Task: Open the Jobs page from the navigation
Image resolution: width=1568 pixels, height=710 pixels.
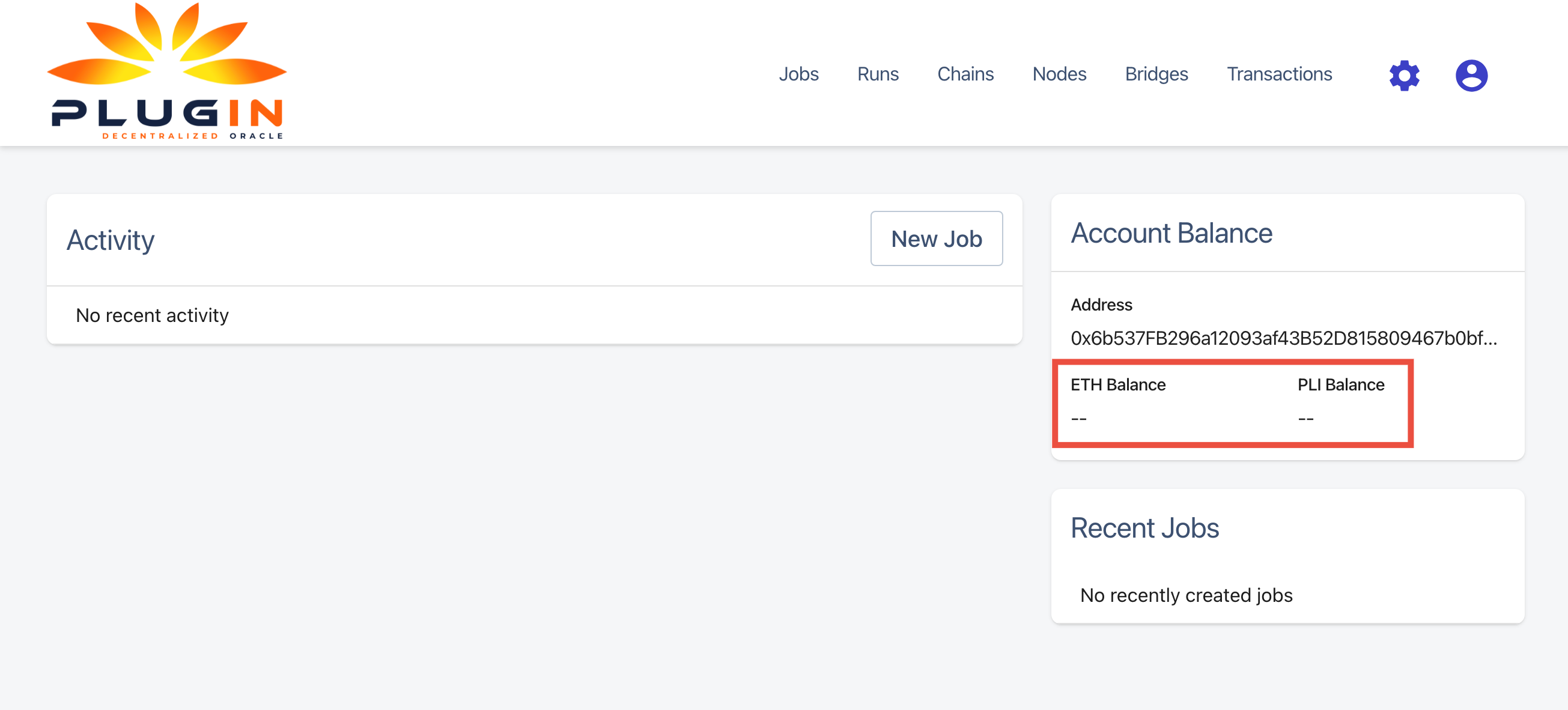Action: (799, 74)
